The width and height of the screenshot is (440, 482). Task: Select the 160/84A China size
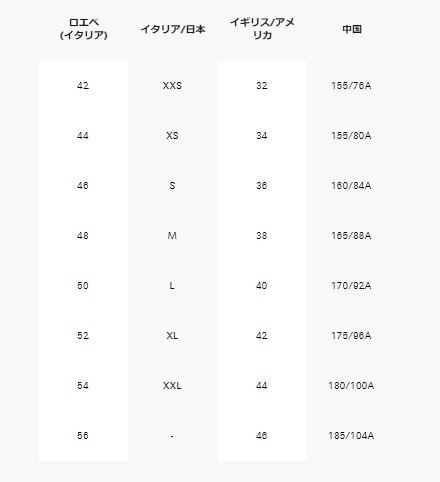pos(351,186)
